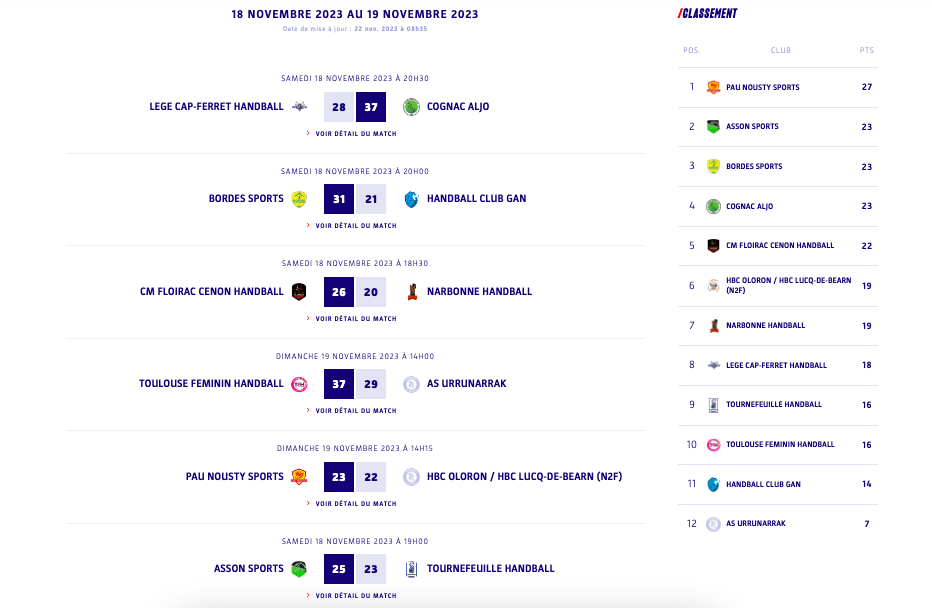This screenshot has height=608, width=932.
Task: Click the score 37 for Cognac ALJO
Action: [371, 107]
